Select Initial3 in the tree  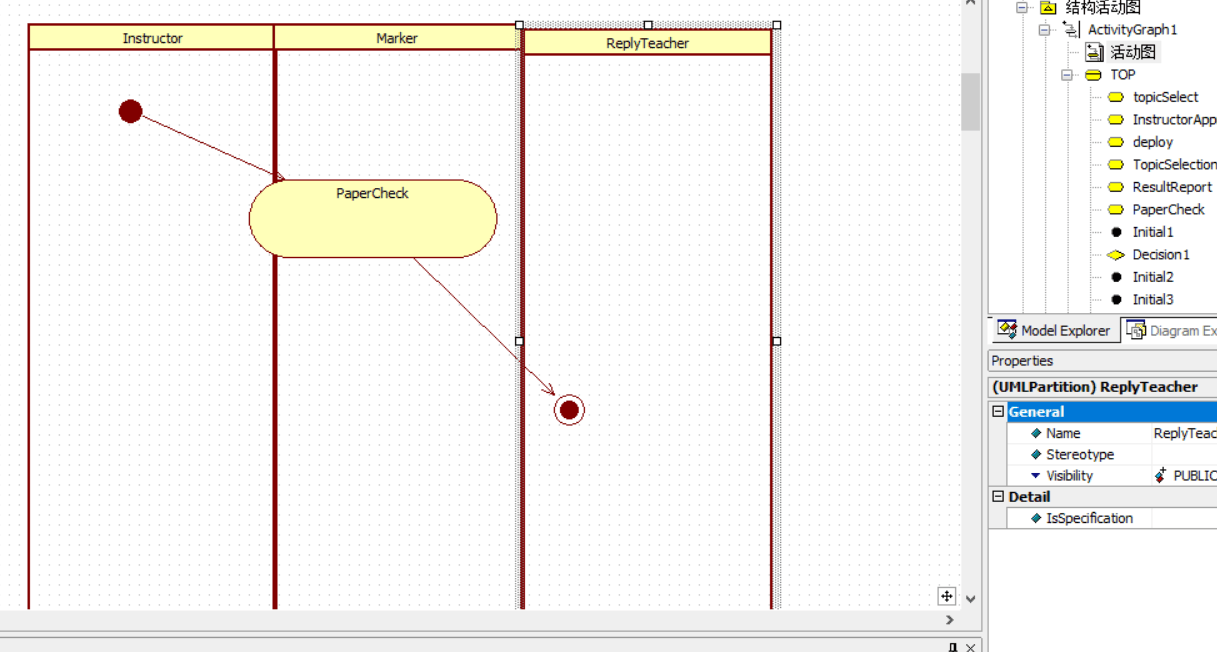1153,300
